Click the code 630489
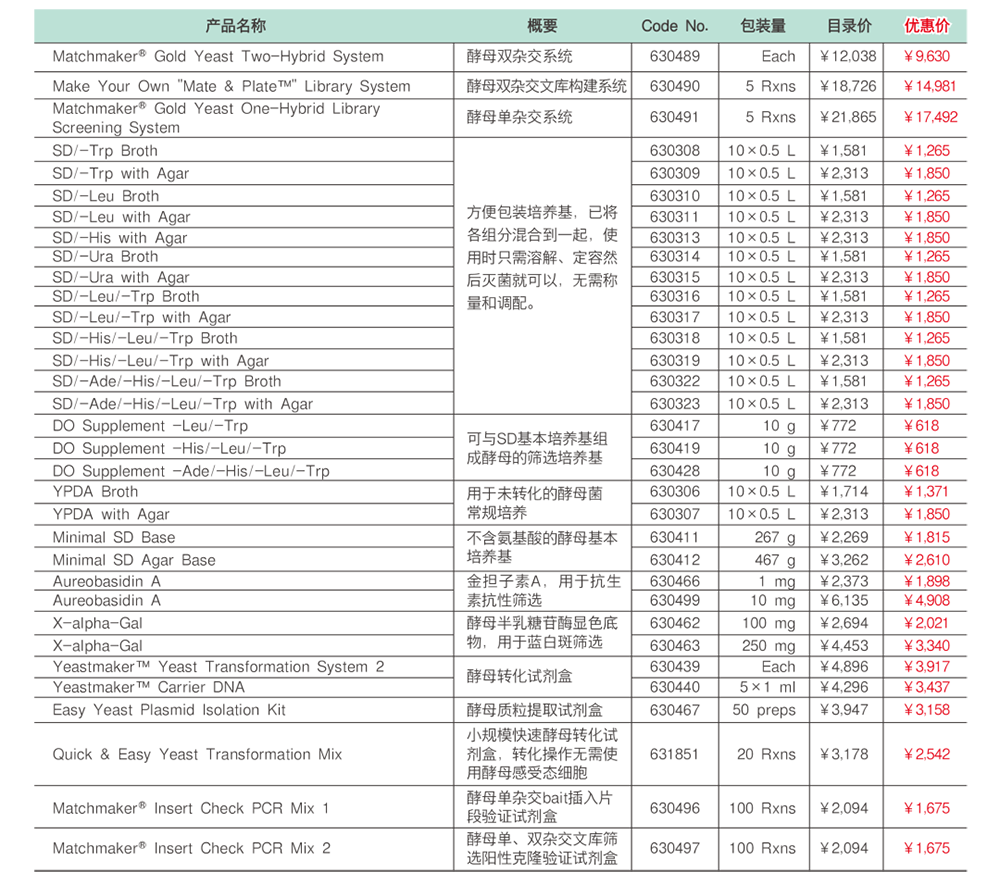Viewport: 1000px width, 885px height. [x=675, y=57]
